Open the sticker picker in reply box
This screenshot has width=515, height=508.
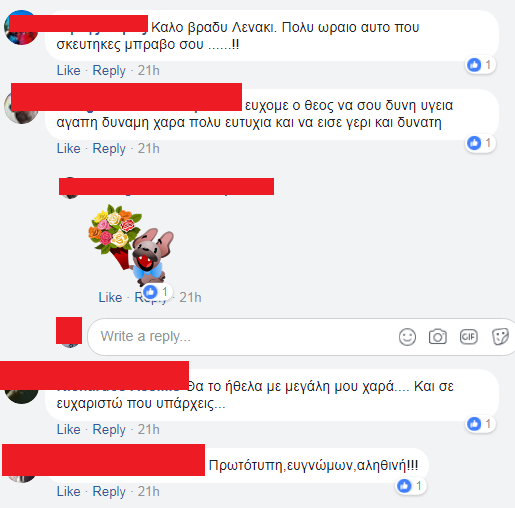500,337
